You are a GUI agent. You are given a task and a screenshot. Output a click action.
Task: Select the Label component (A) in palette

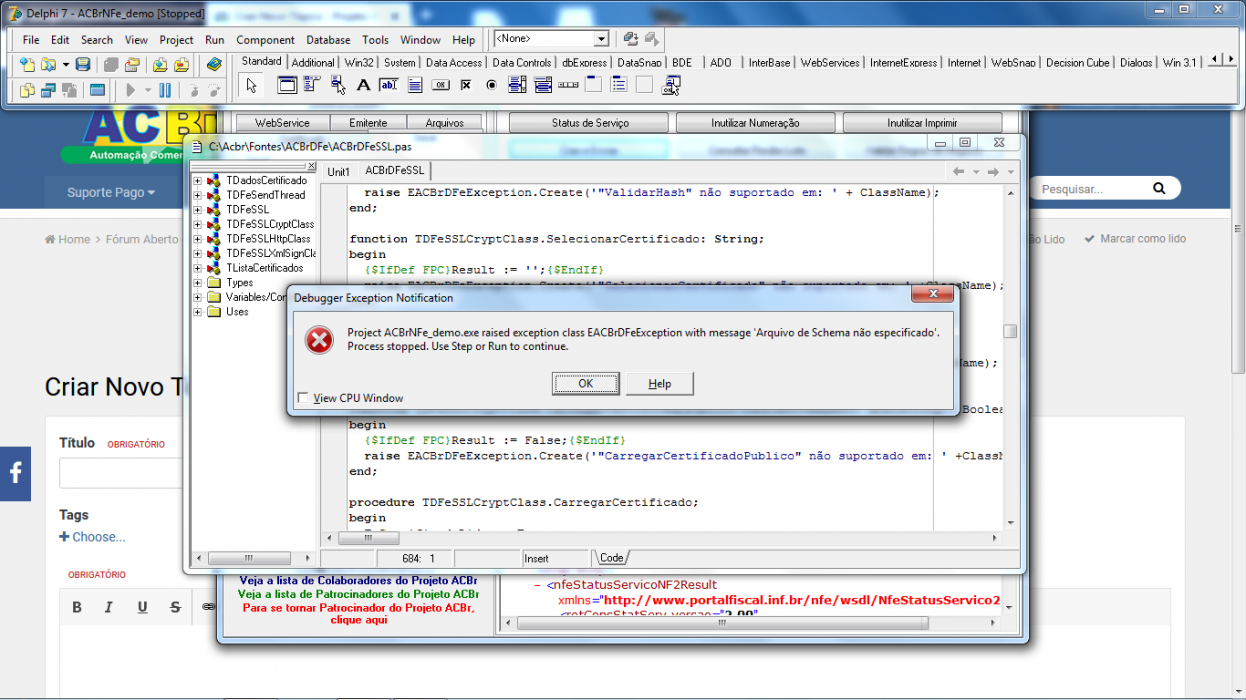click(x=363, y=86)
